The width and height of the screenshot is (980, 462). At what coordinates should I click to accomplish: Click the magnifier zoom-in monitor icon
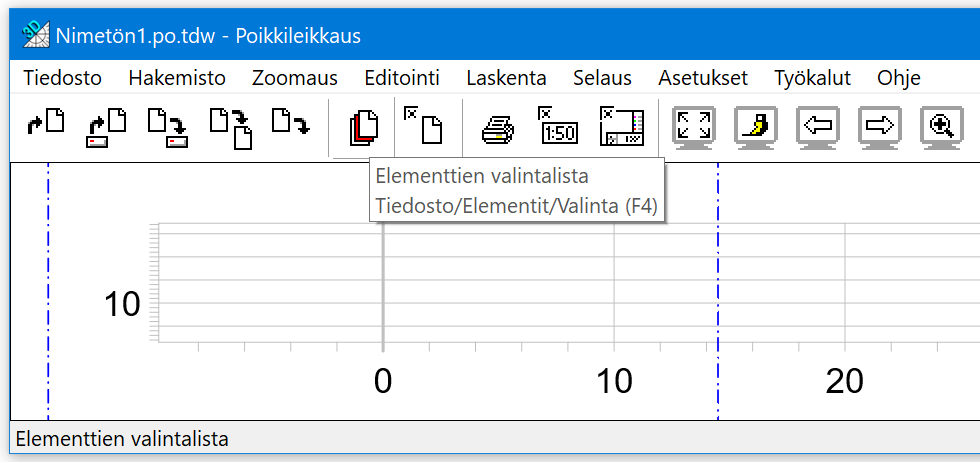click(942, 127)
